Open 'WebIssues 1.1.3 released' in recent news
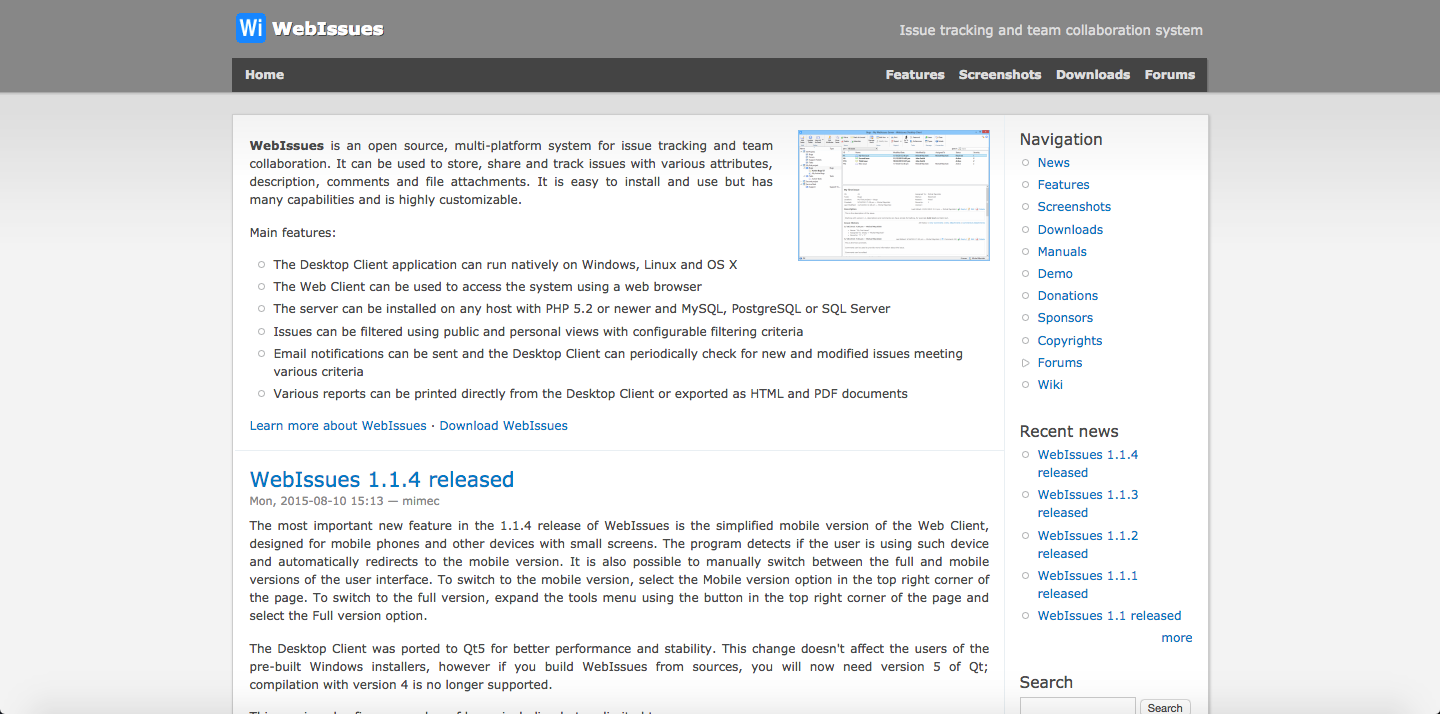Image resolution: width=1440 pixels, height=714 pixels. [1087, 504]
